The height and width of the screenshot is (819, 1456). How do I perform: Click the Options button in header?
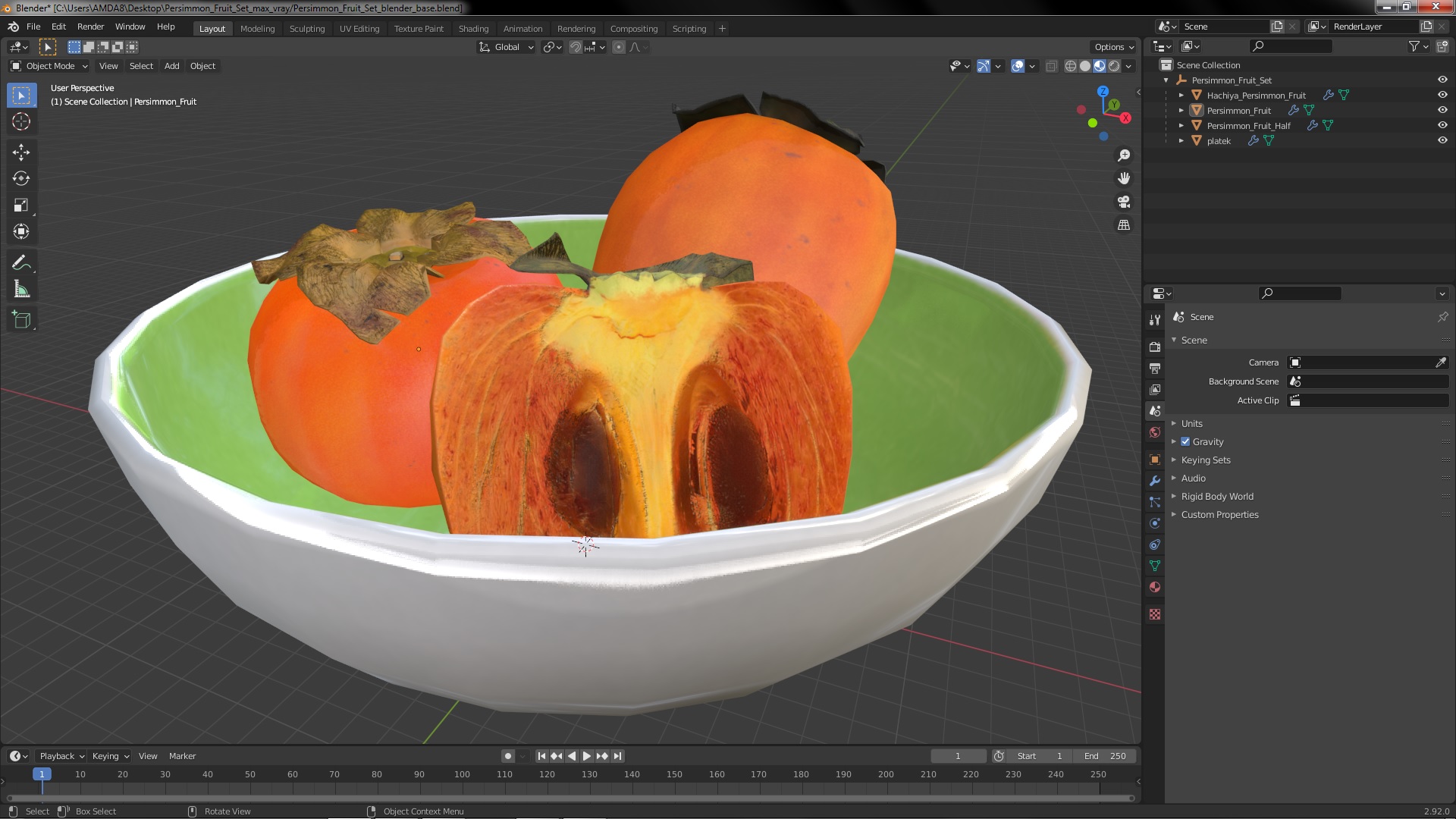tap(1113, 47)
